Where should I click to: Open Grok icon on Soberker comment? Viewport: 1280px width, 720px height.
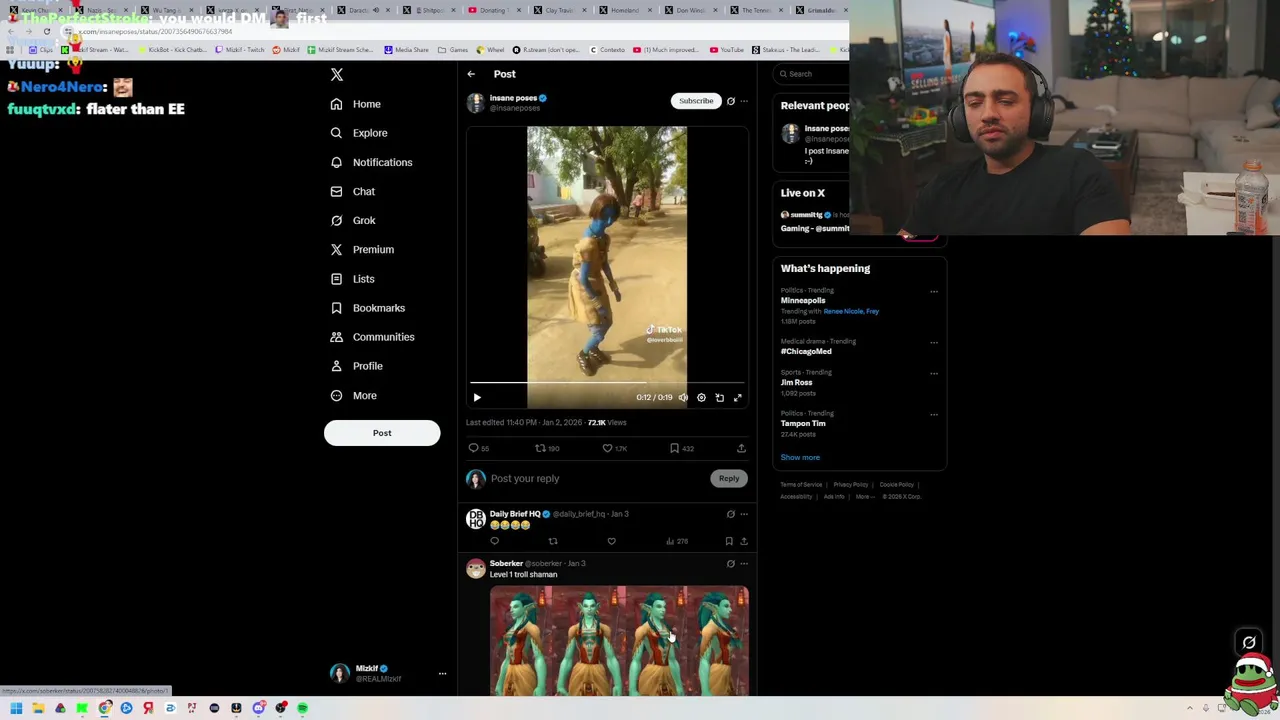point(731,564)
